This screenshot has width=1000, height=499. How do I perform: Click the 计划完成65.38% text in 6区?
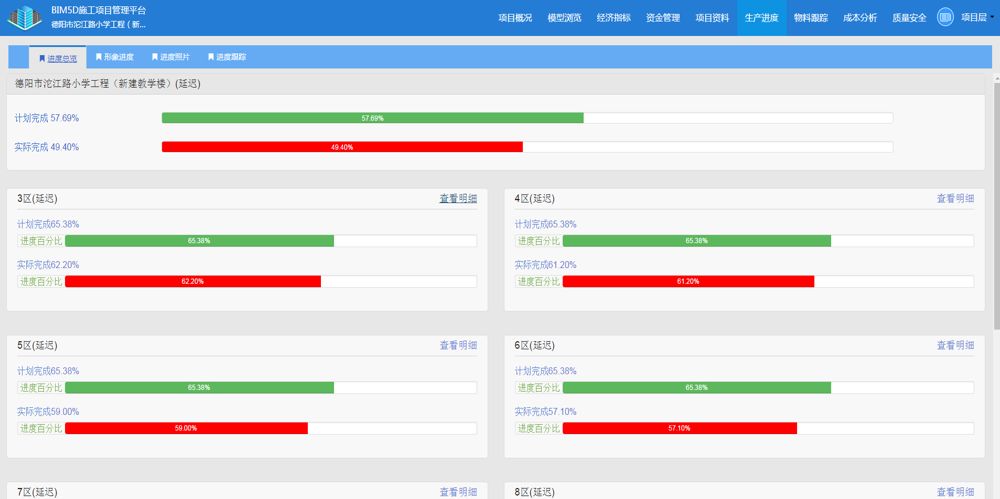546,371
